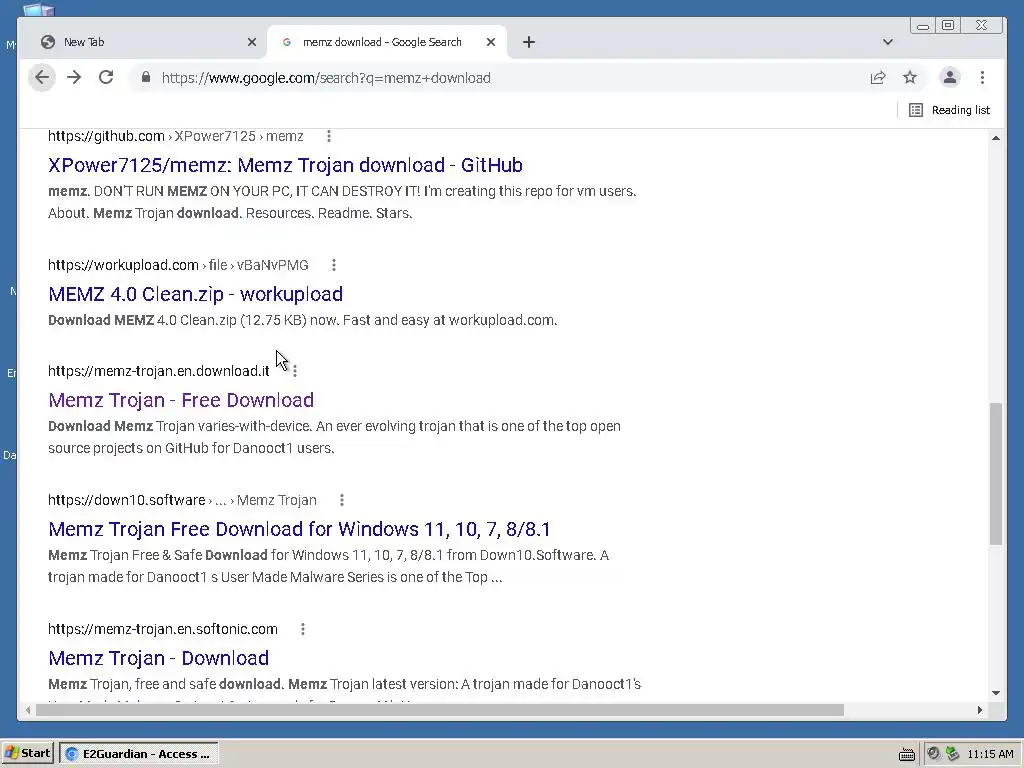The width and height of the screenshot is (1024, 768).
Task: Click the desktop icon above the Chrome window
Action: tap(39, 9)
